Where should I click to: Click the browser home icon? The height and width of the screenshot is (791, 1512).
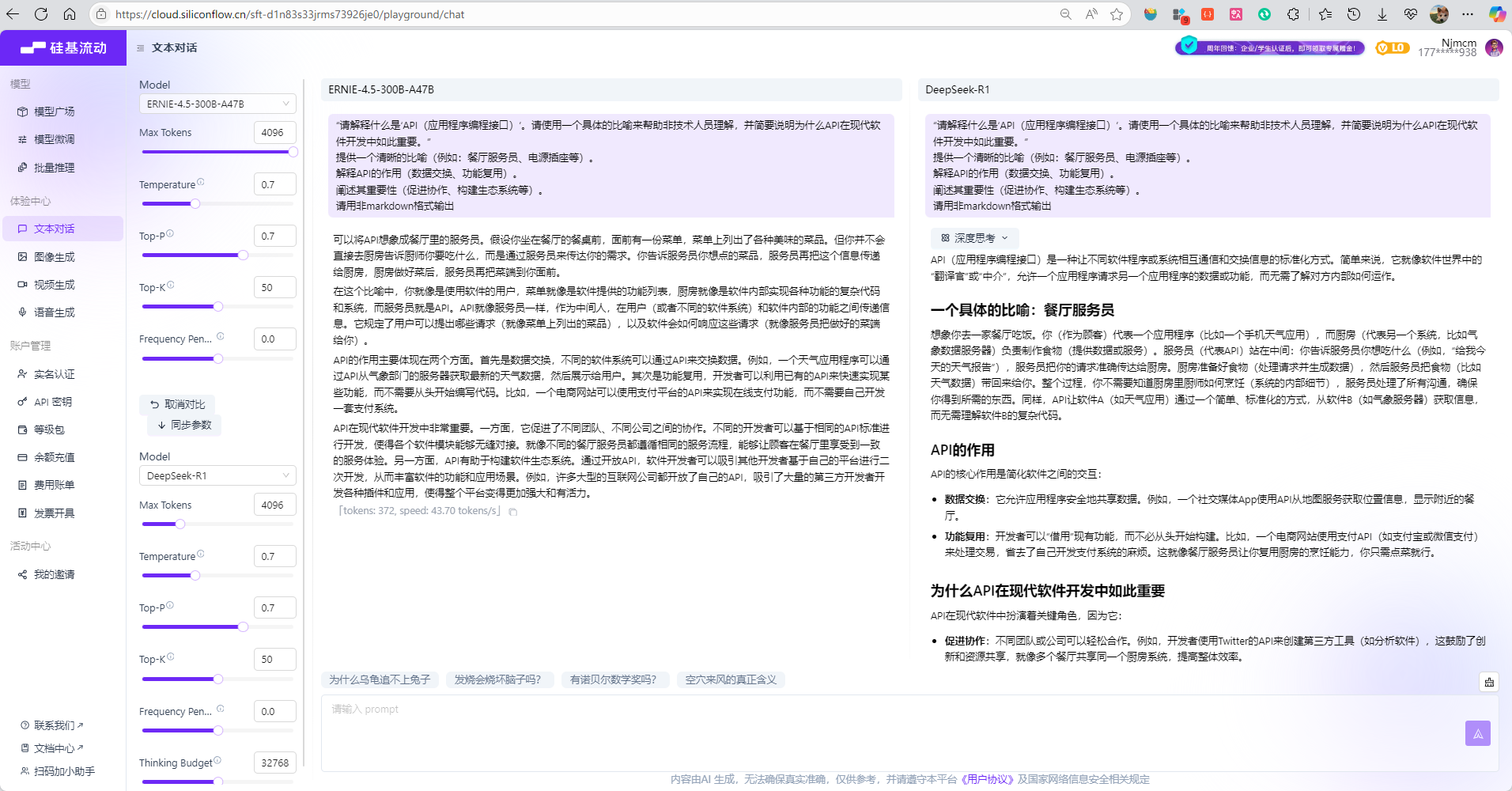click(70, 14)
